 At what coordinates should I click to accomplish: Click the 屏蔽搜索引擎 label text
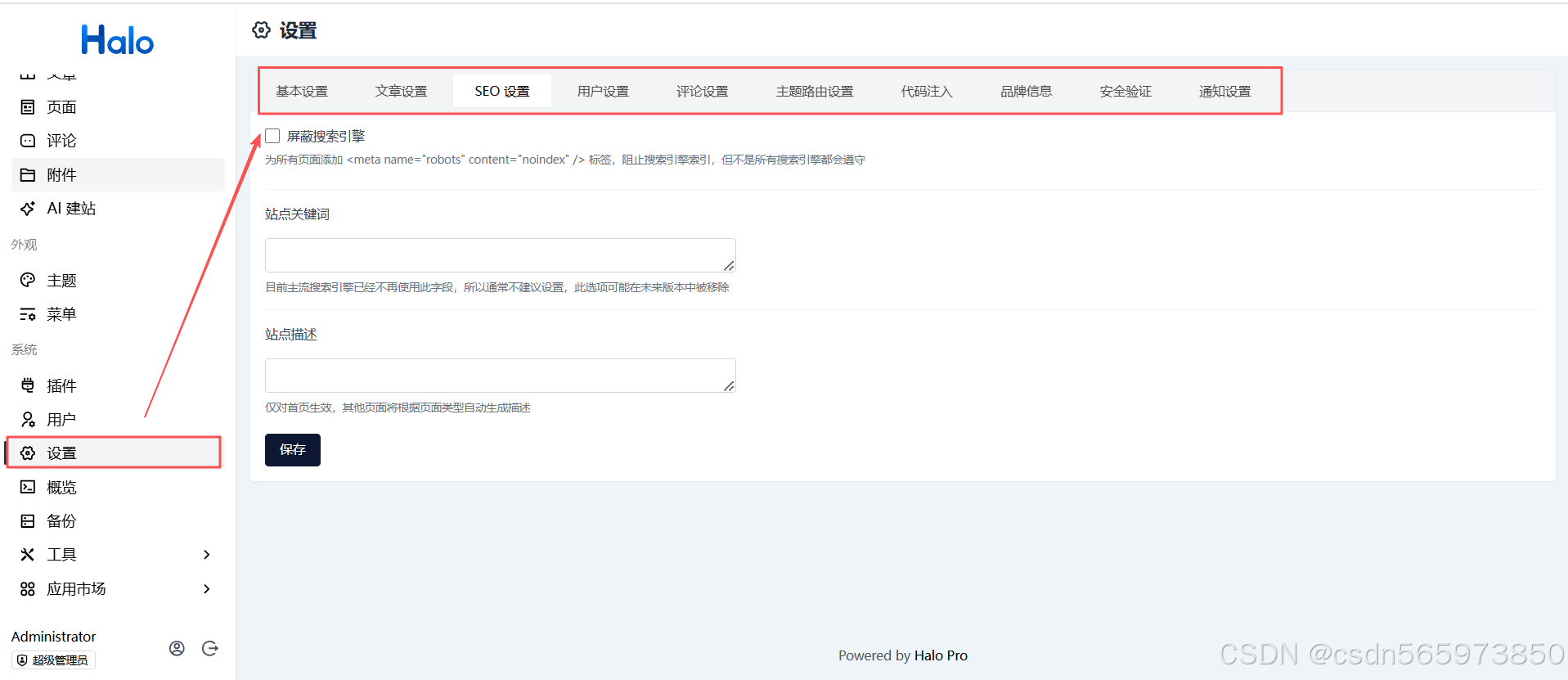coord(326,137)
